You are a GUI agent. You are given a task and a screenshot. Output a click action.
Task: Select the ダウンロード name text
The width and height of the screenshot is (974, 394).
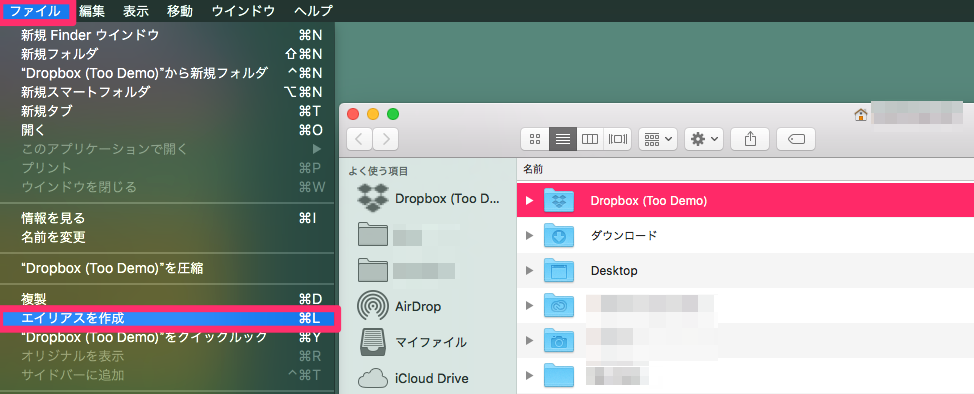[x=624, y=236]
